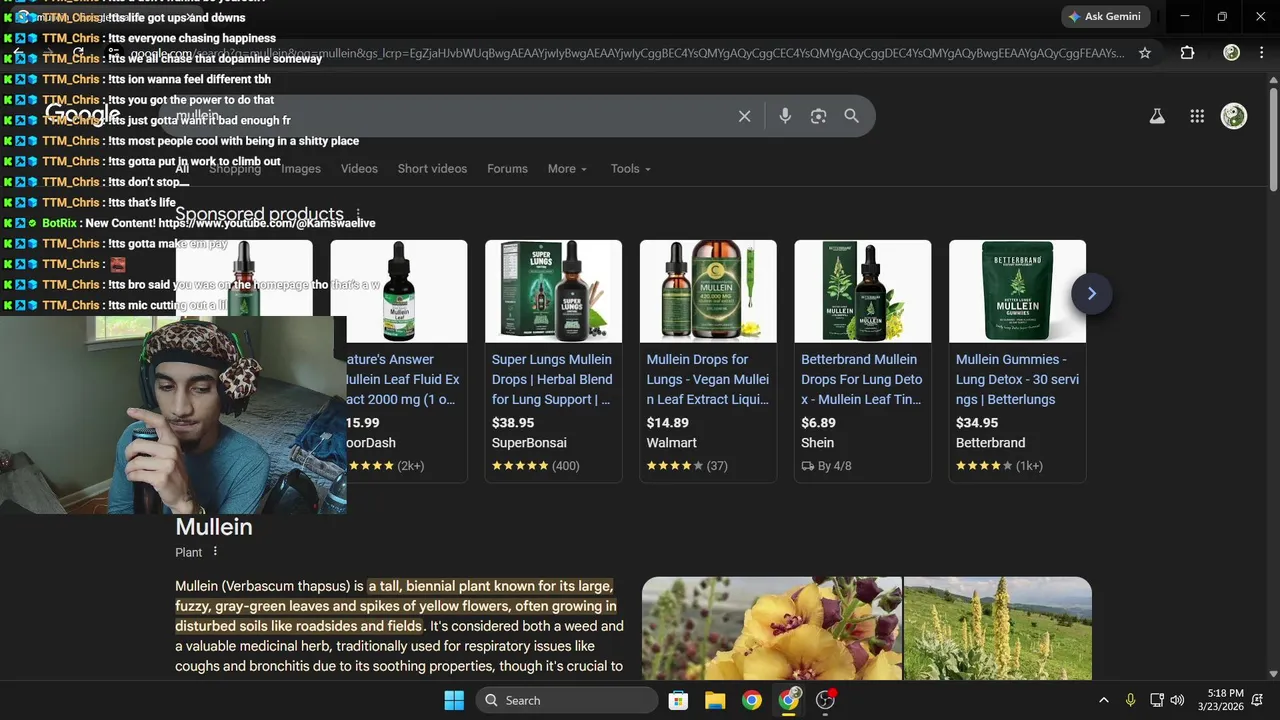
Task: Open the yellow mullein flower close-up photo
Action: [x=771, y=628]
